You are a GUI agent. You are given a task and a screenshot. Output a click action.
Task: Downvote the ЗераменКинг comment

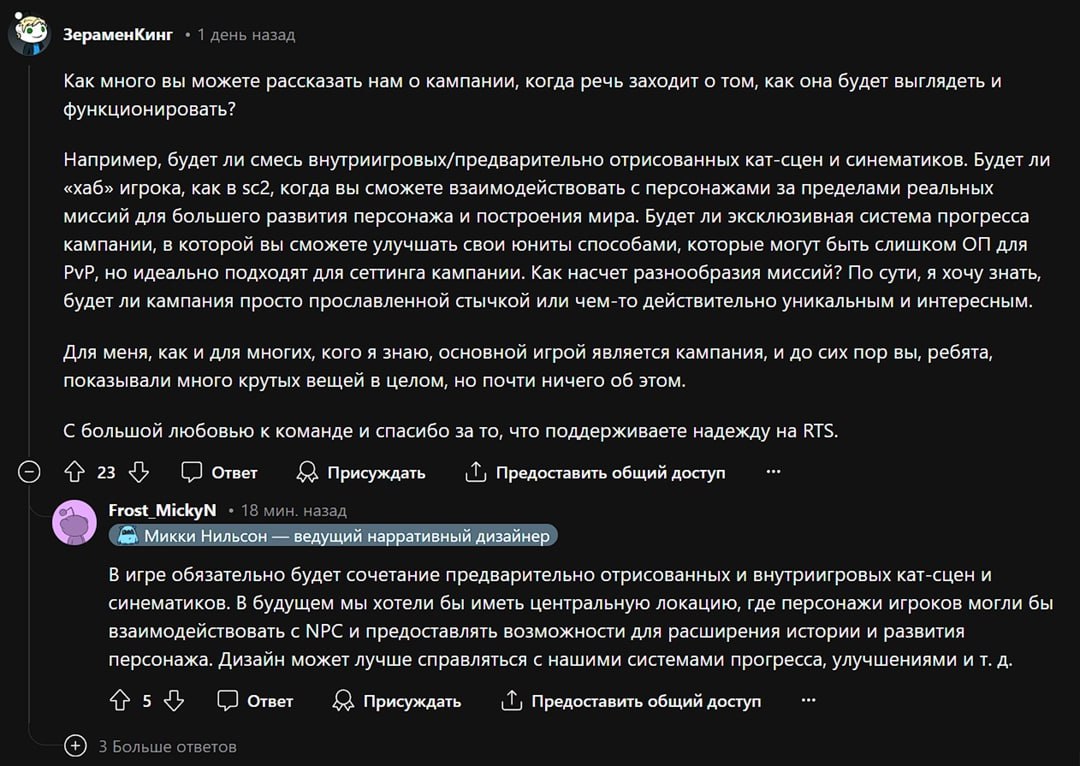click(138, 472)
